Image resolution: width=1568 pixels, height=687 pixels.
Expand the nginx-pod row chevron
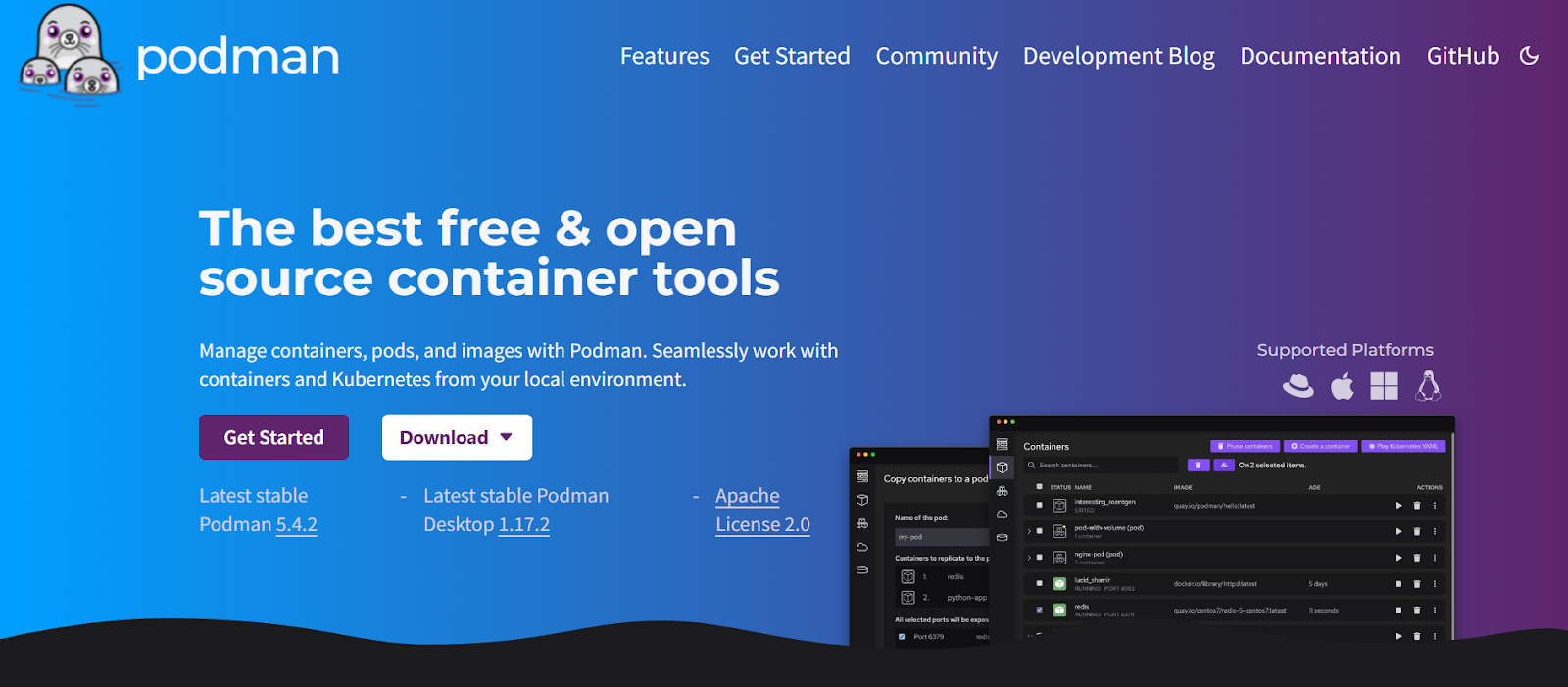tap(1029, 558)
